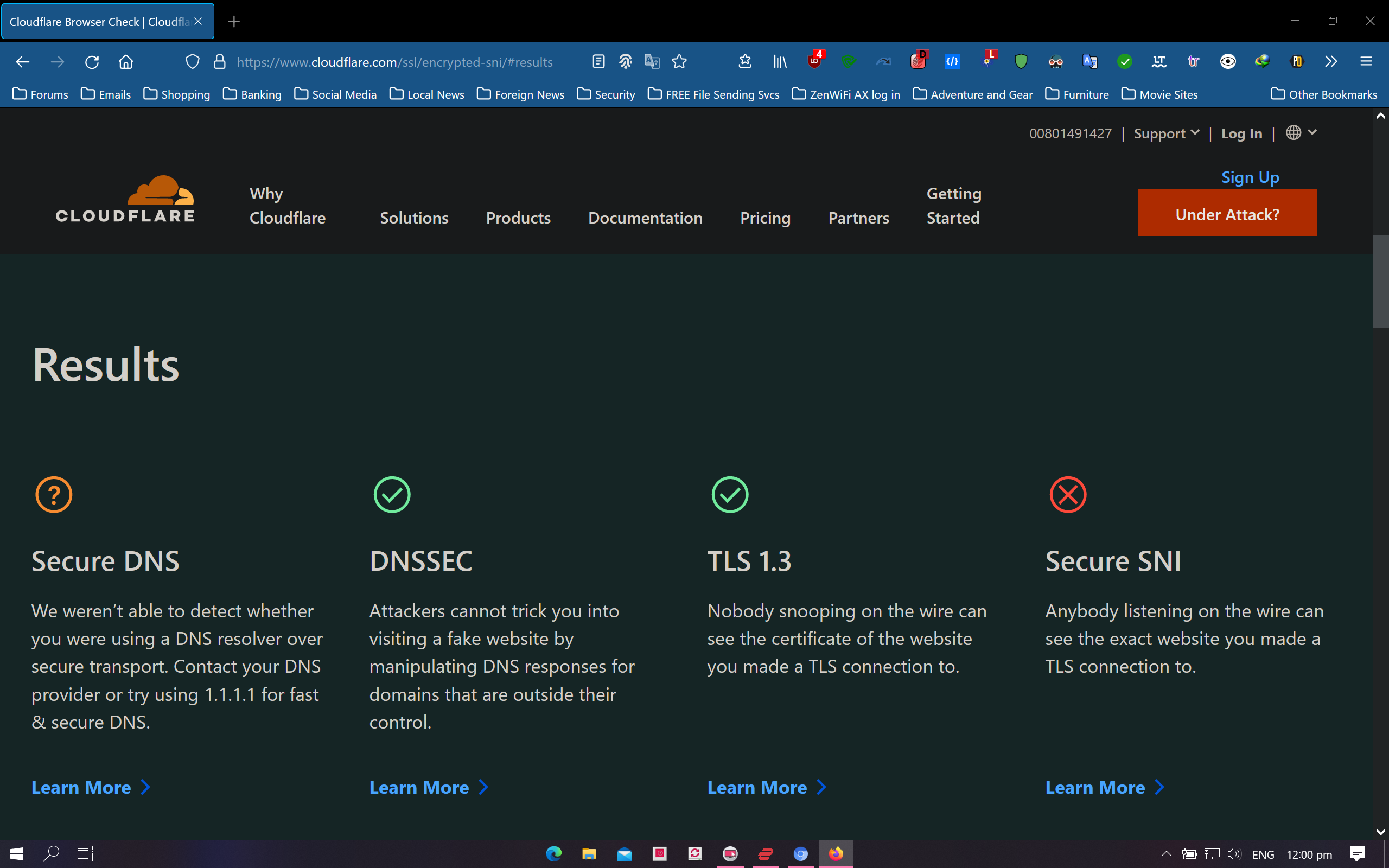Click the uBlock Origin extension icon
The height and width of the screenshot is (868, 1389).
click(x=814, y=61)
